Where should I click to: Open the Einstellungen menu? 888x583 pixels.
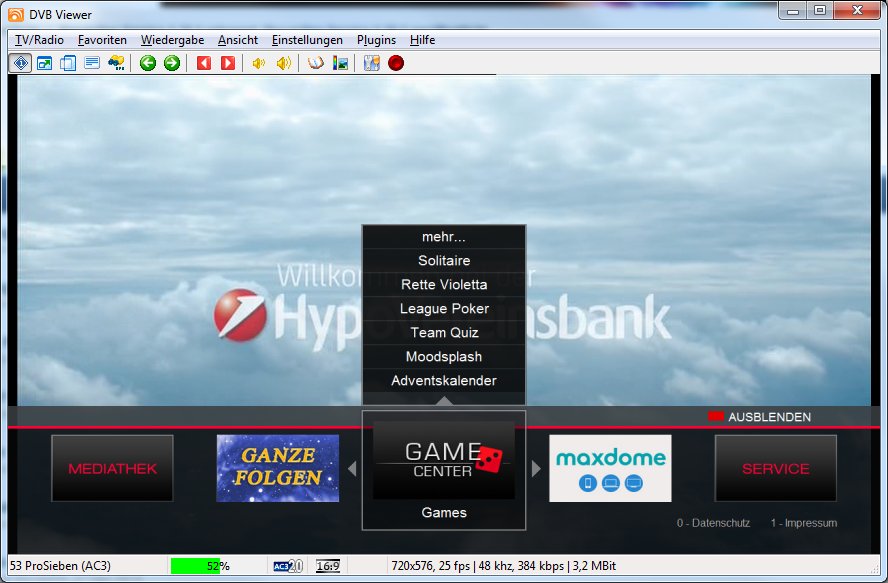307,40
